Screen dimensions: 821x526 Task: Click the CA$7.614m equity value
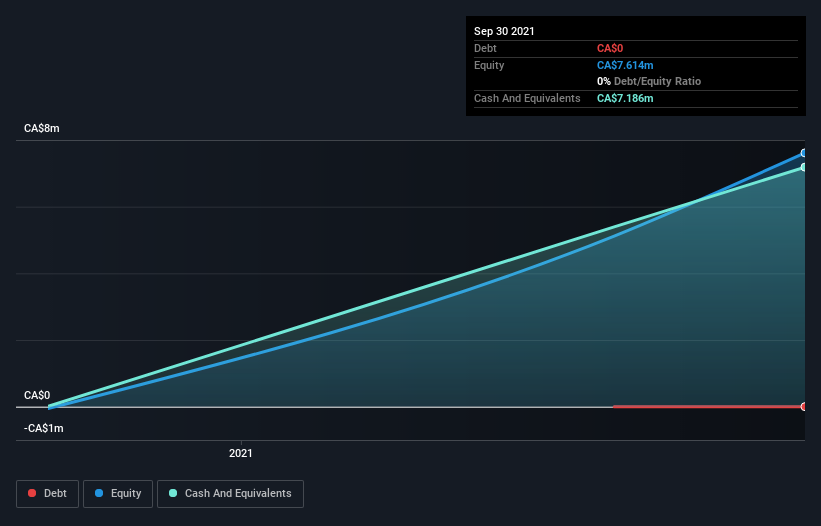pyautogui.click(x=625, y=65)
